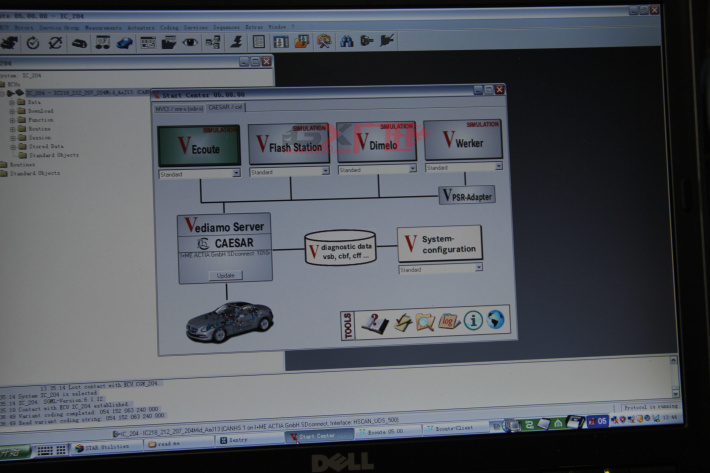Viewport: 710px width, 473px height.
Task: Click the PSR-Adapter button
Action: tap(467, 196)
